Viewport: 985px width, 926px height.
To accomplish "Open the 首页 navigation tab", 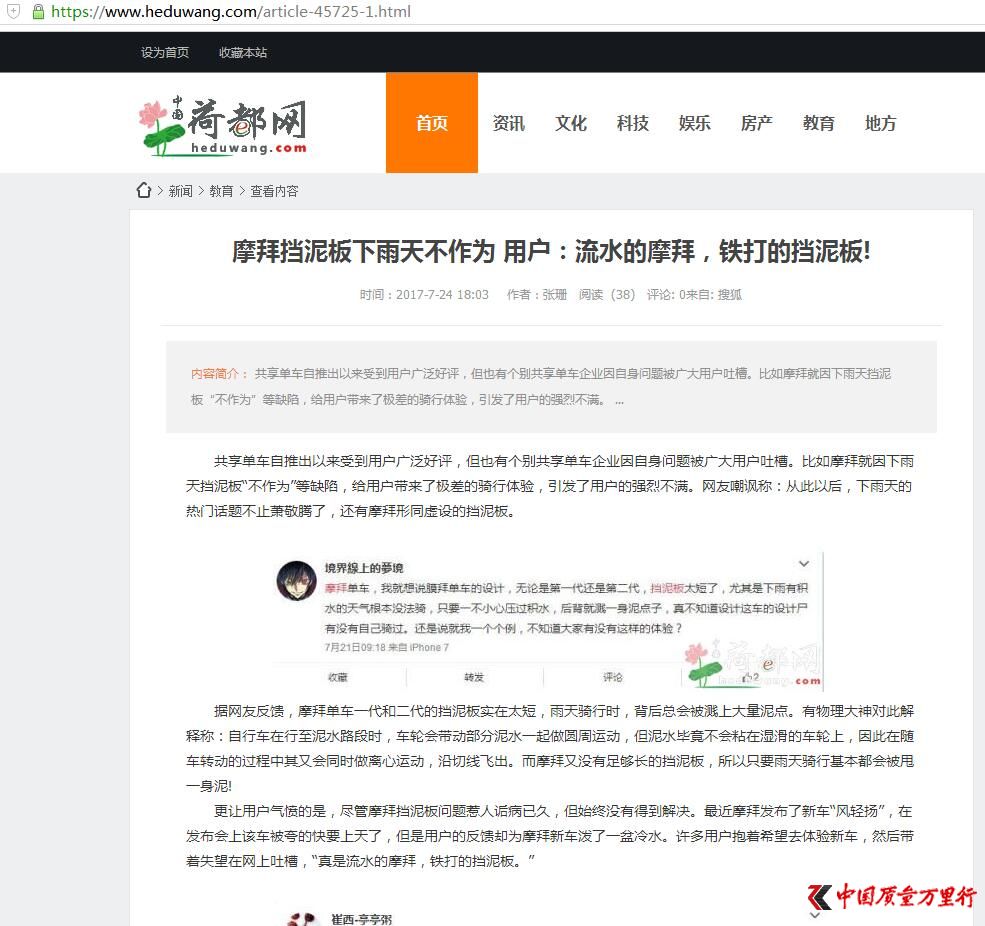I will click(x=432, y=123).
